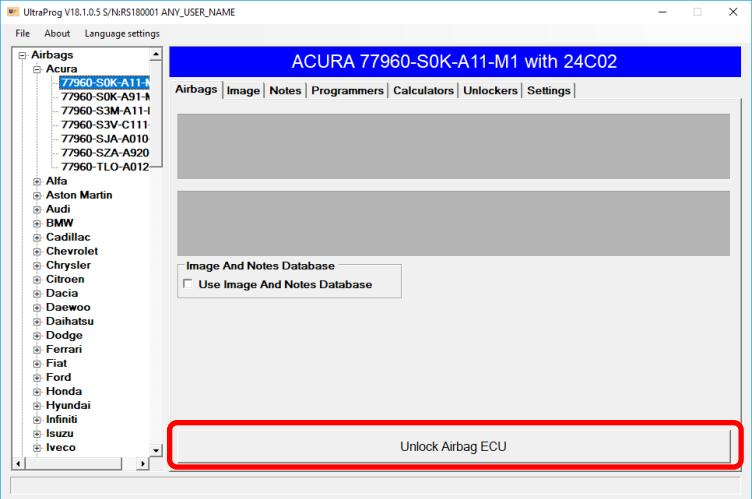Viewport: 752px width, 499px height.
Task: Select the 77960-TLO-A012 tree item
Action: tap(105, 166)
